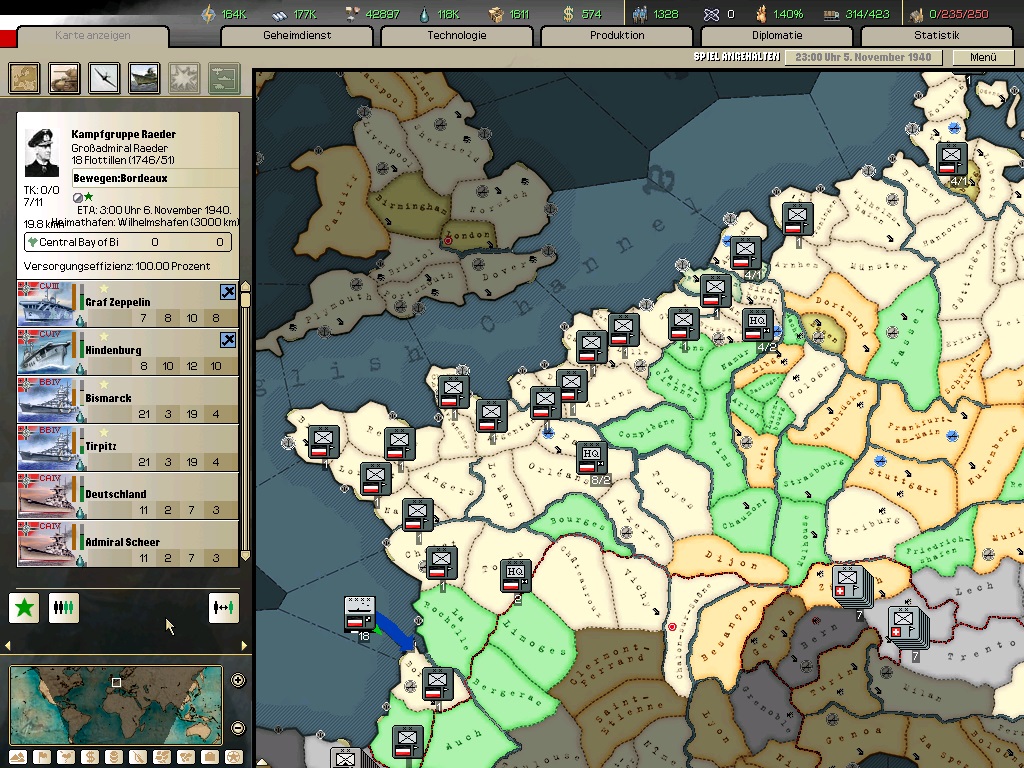The image size is (1024, 768).
Task: Switch to briefcase diplomatic map mode
Action: click(209, 758)
